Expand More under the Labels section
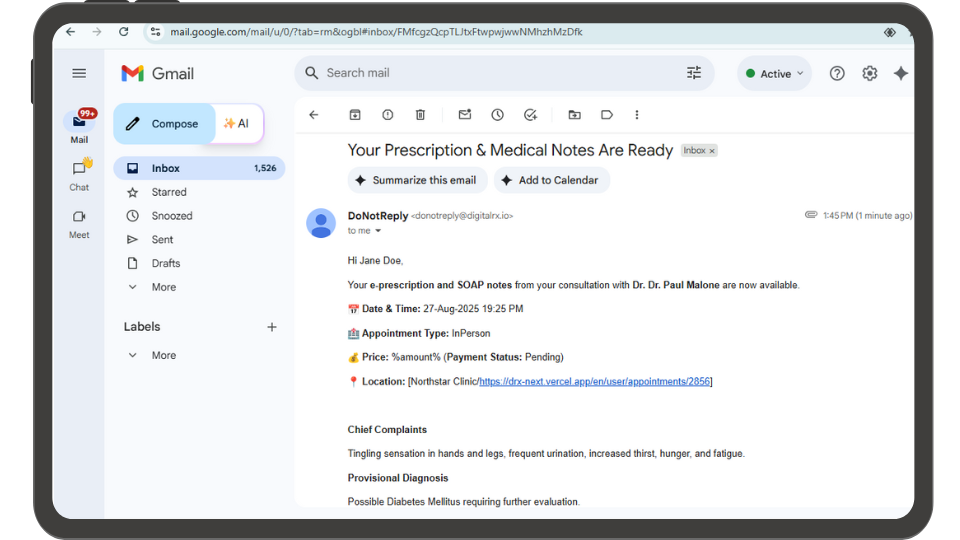 (163, 355)
